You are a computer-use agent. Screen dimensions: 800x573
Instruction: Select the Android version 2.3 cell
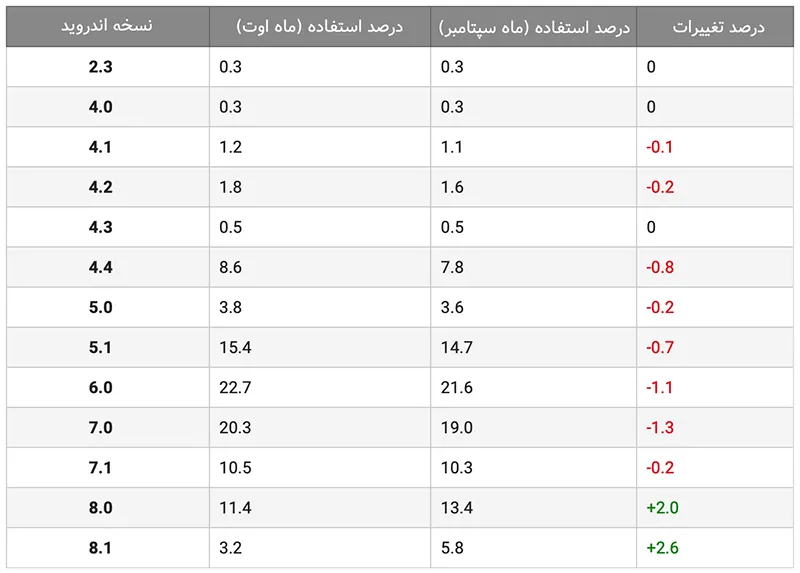coord(100,67)
